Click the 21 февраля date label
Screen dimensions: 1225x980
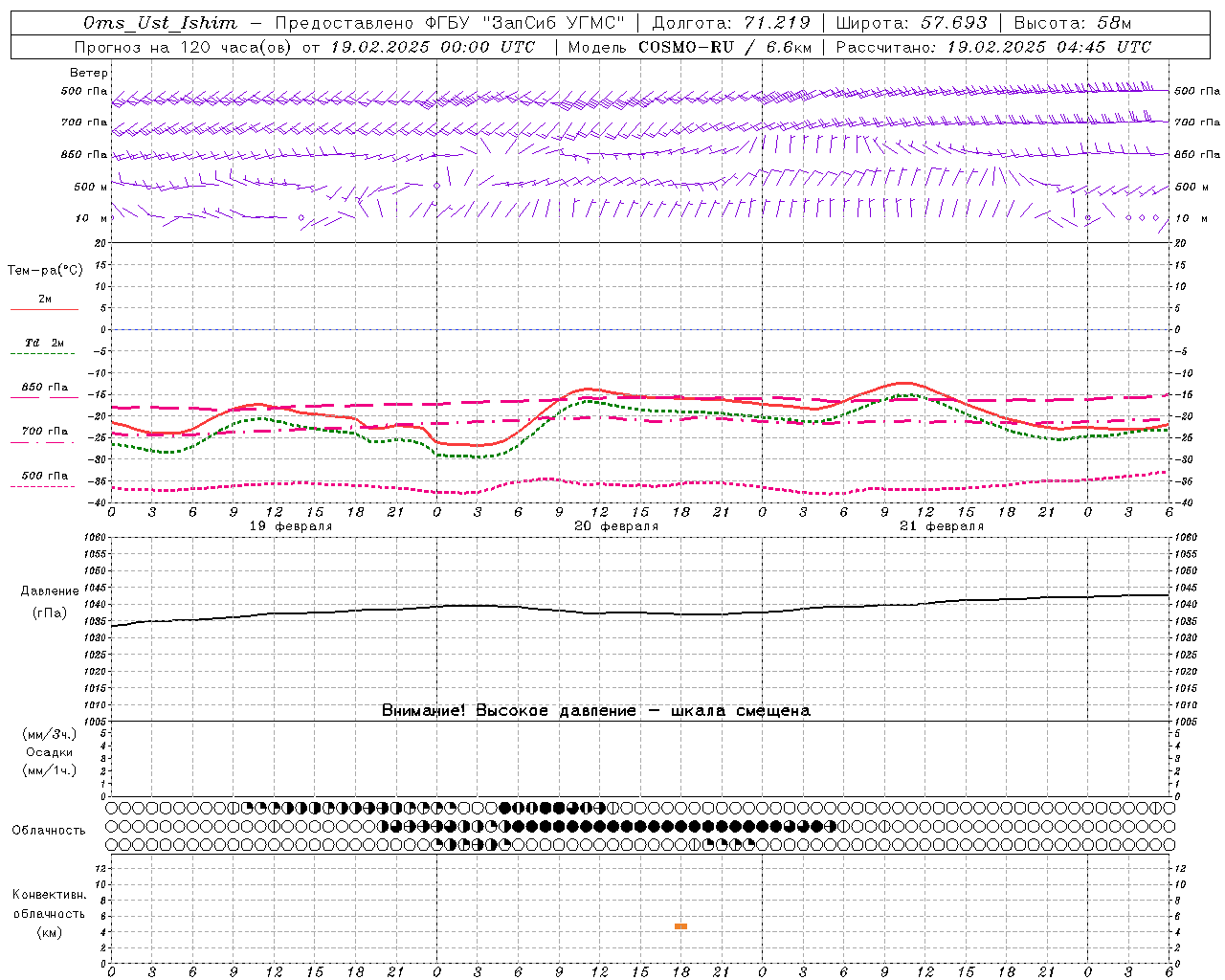coord(942,526)
